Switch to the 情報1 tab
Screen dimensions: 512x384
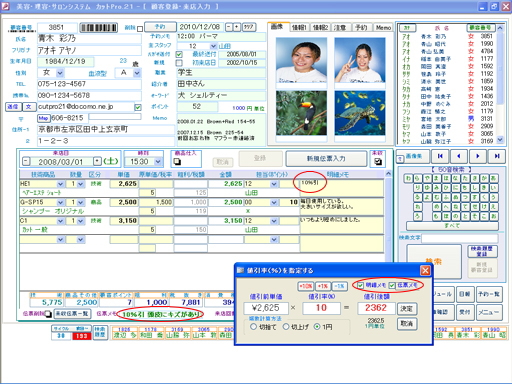pyautogui.click(x=299, y=27)
